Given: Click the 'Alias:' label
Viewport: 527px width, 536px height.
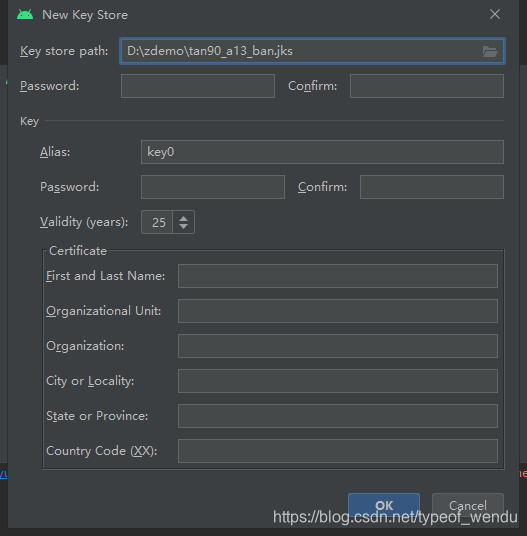Looking at the screenshot, I should (55, 152).
